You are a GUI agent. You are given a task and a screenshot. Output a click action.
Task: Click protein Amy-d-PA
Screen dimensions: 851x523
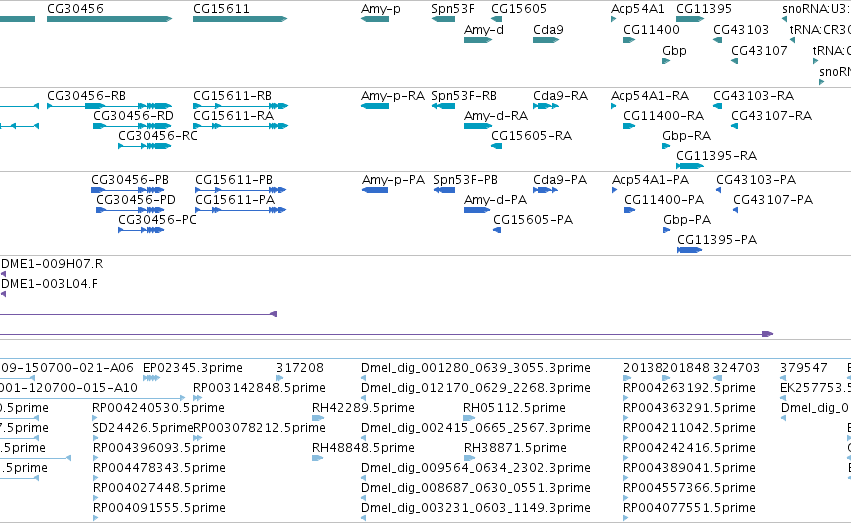click(496, 200)
